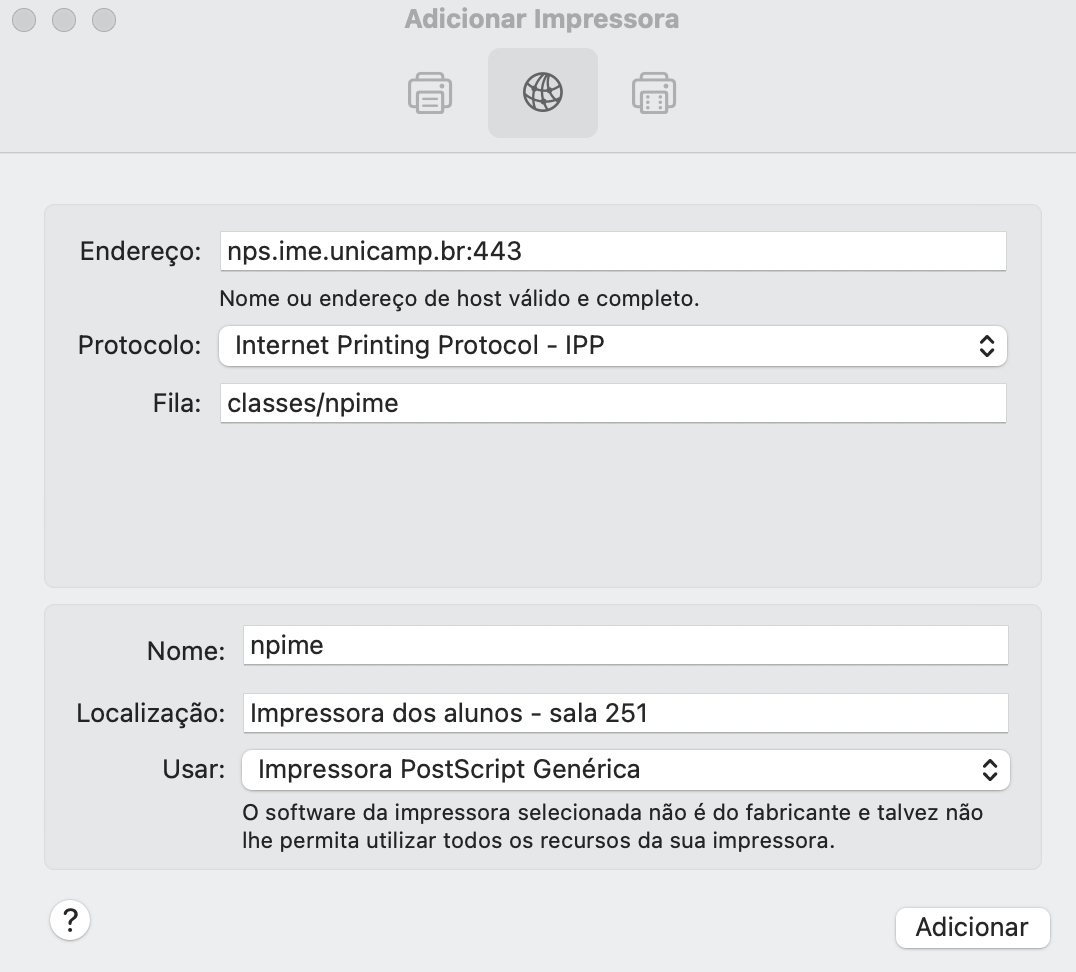Click the up-down arrows of the Usar menu

[990, 770]
